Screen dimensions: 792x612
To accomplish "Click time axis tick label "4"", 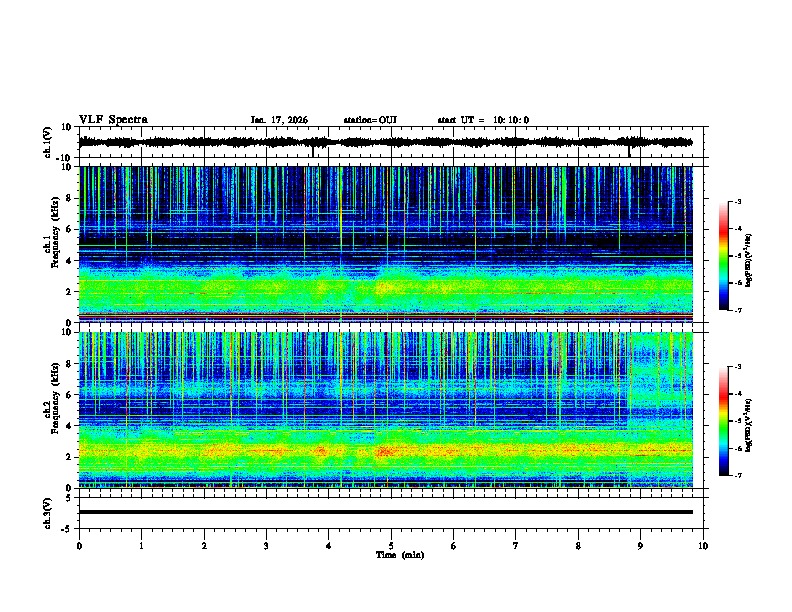I will point(329,546).
